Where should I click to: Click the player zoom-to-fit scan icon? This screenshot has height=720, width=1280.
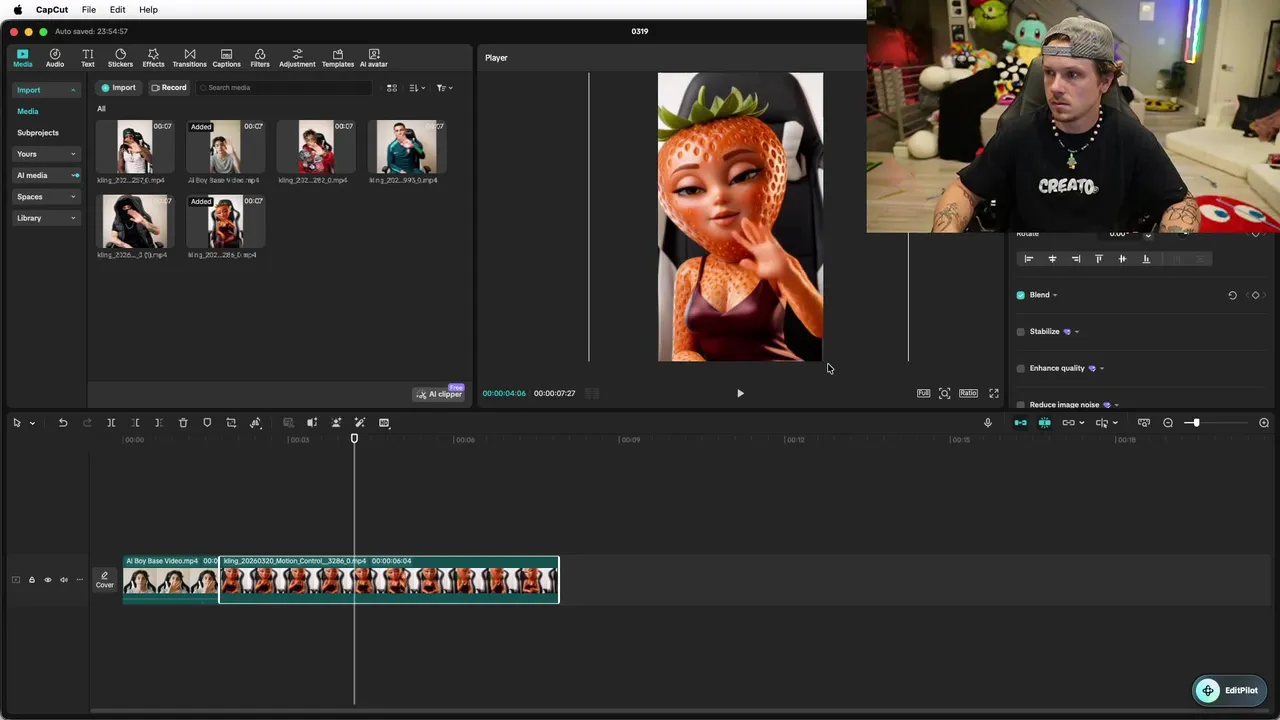pyautogui.click(x=945, y=393)
